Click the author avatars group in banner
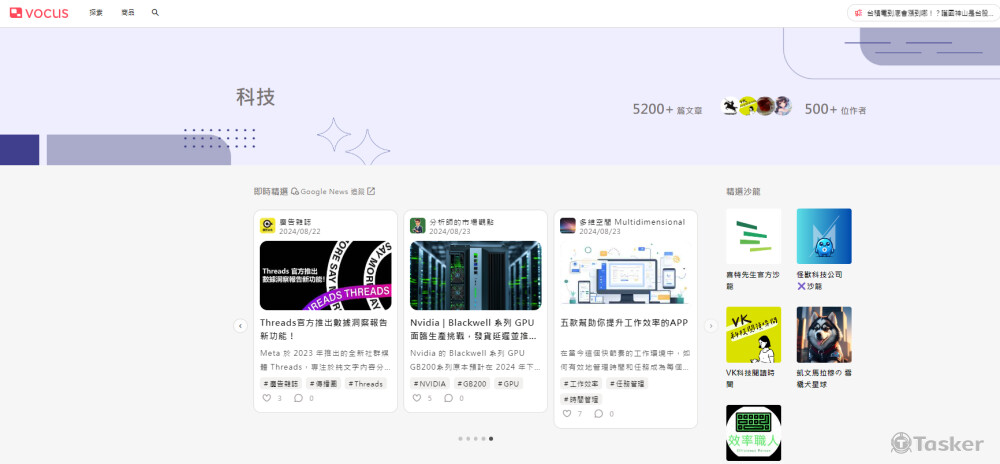 [x=756, y=106]
